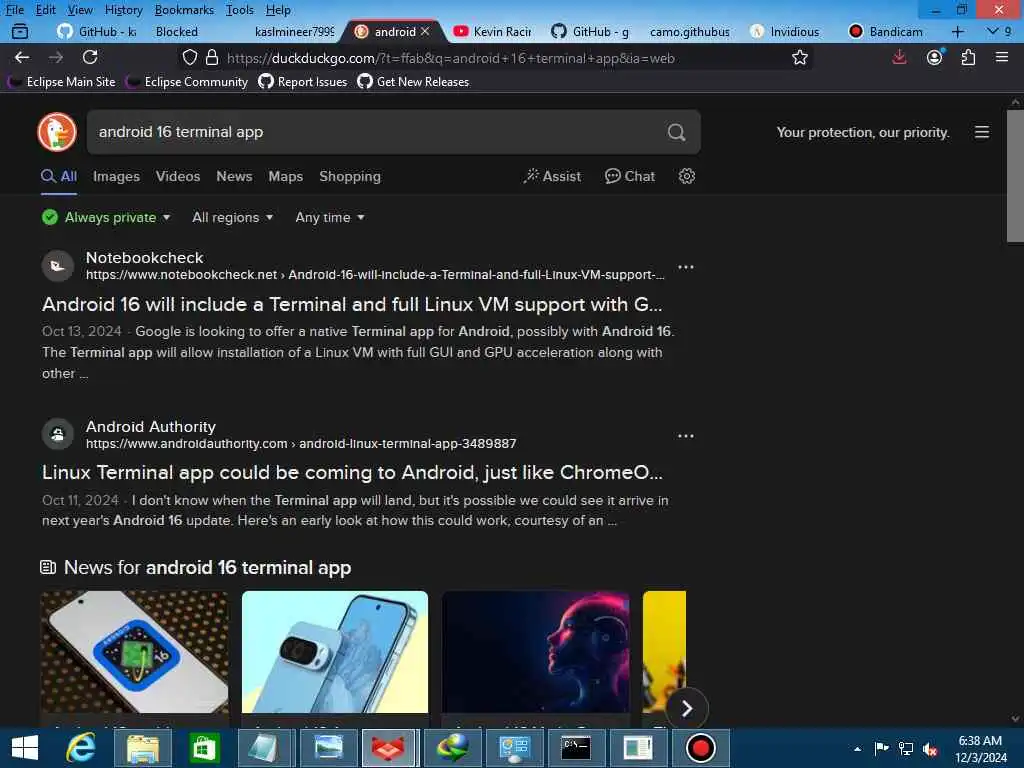
Task: Switch to the Kevin Racir YouTube tab
Action: coord(494,31)
